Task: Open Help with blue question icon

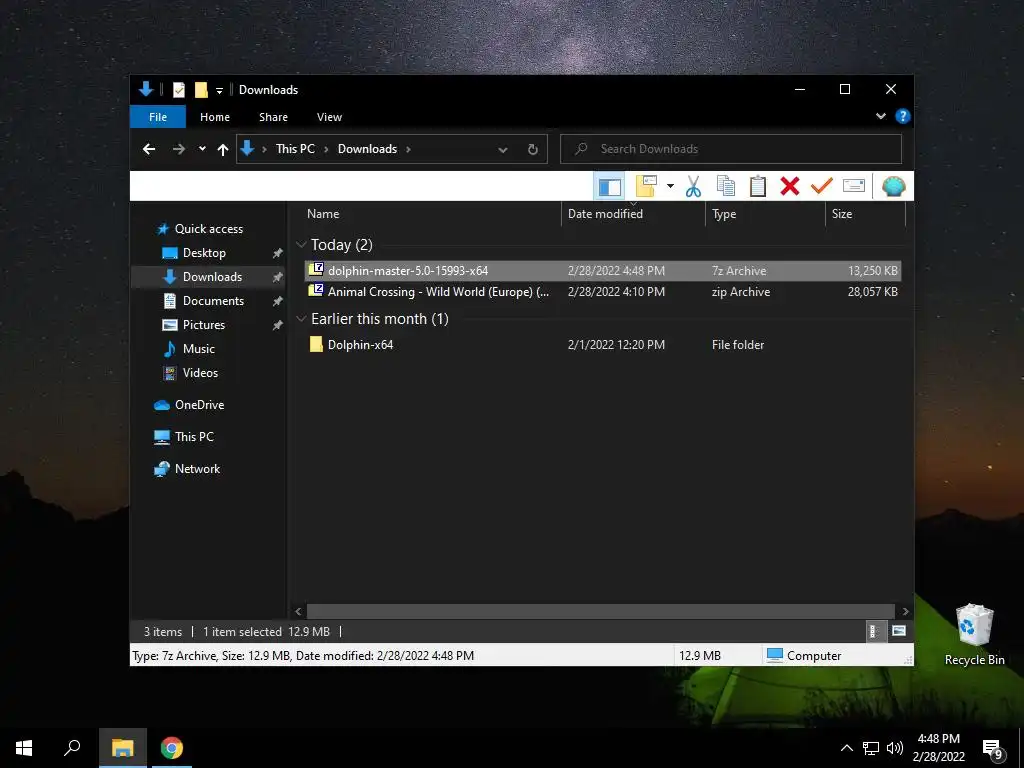Action: pos(903,116)
